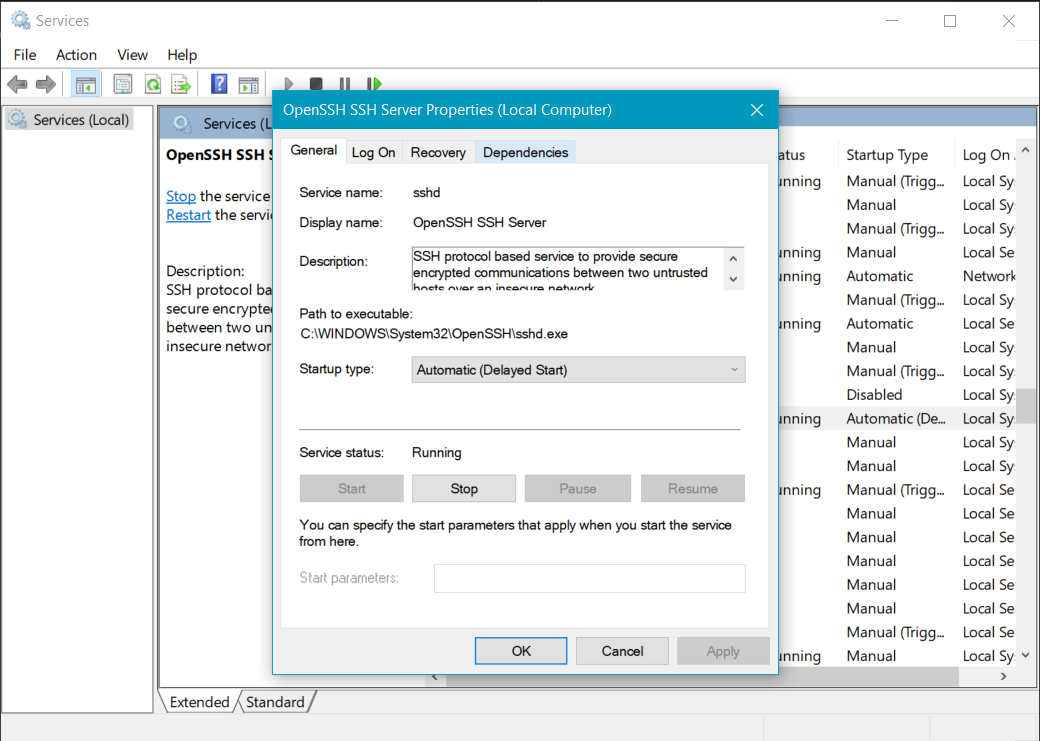This screenshot has height=741, width=1040.
Task: Open the Dependencies tab
Action: pyautogui.click(x=525, y=153)
